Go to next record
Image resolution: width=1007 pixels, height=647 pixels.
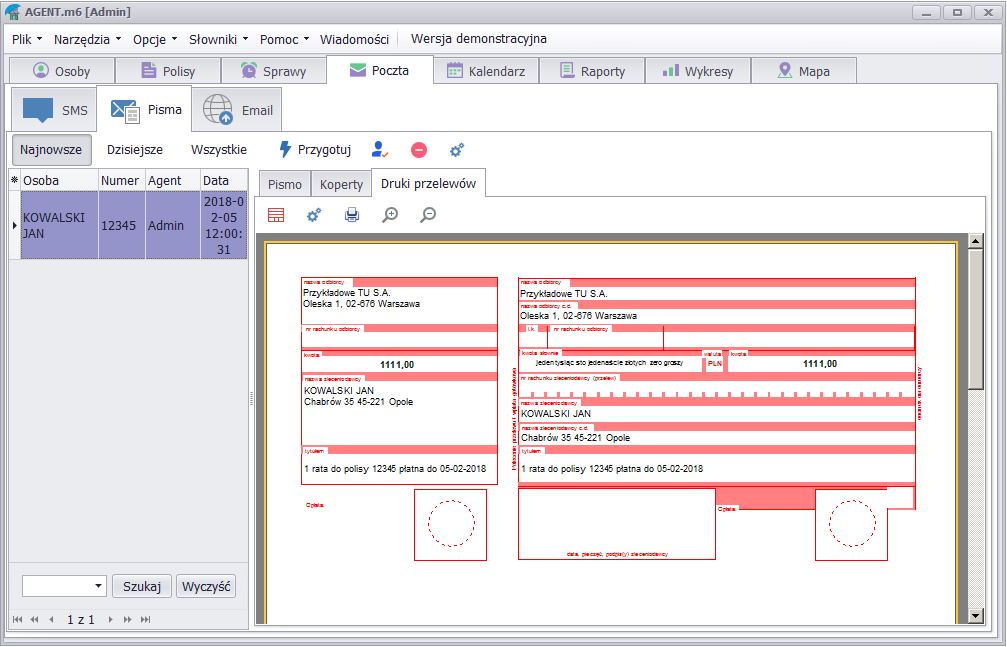coord(110,619)
